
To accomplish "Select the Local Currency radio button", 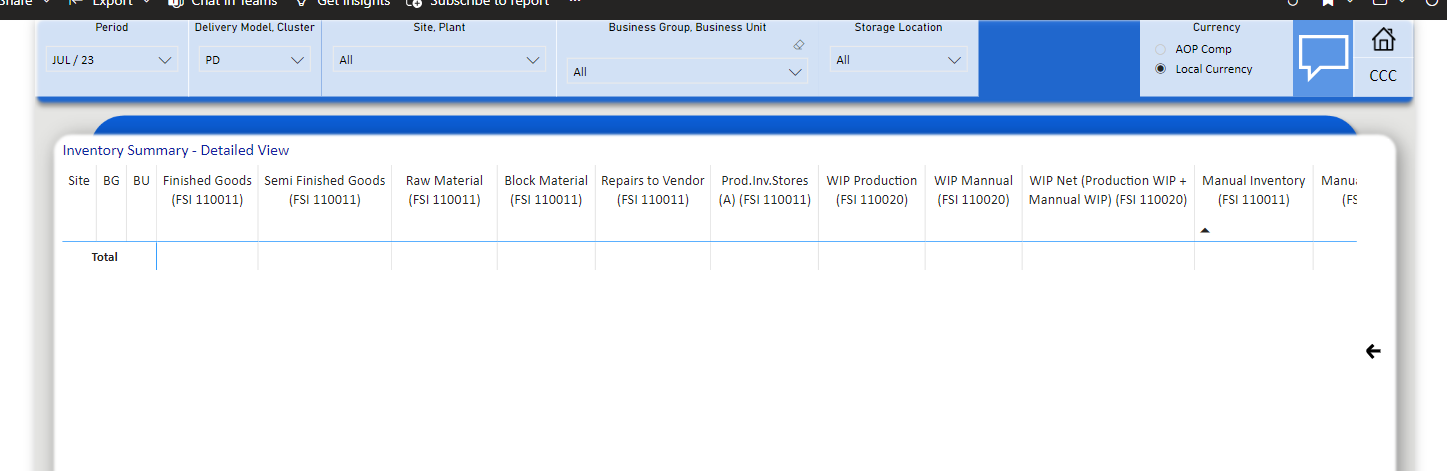I will pyautogui.click(x=1160, y=69).
